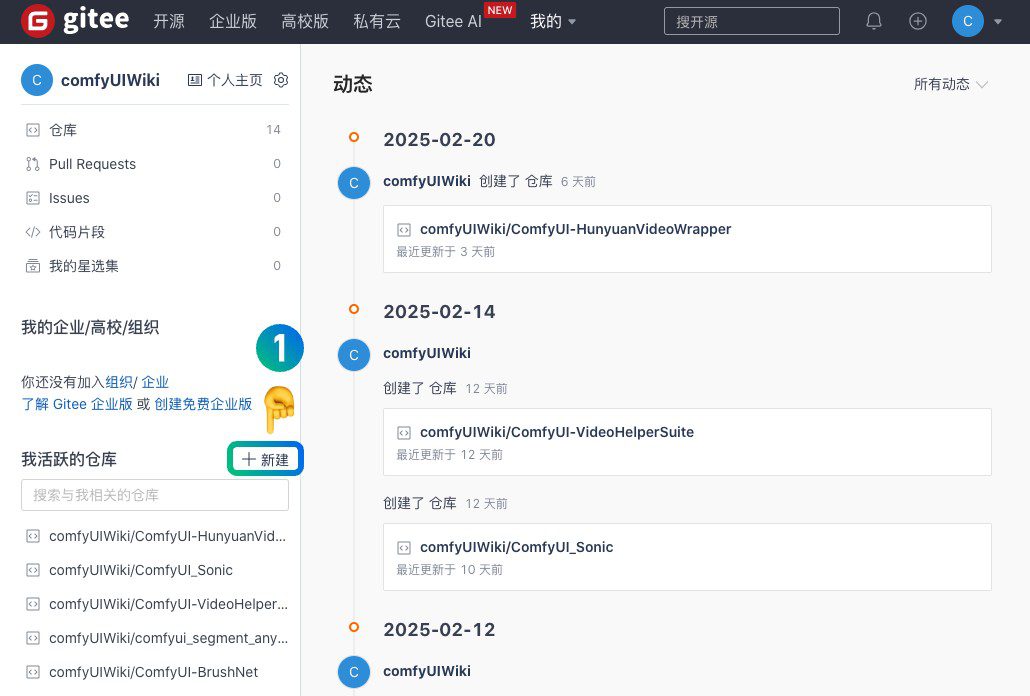Click the repo icon beside ComfyUI-BrushNet in sidebar
1030x696 pixels.
(33, 672)
